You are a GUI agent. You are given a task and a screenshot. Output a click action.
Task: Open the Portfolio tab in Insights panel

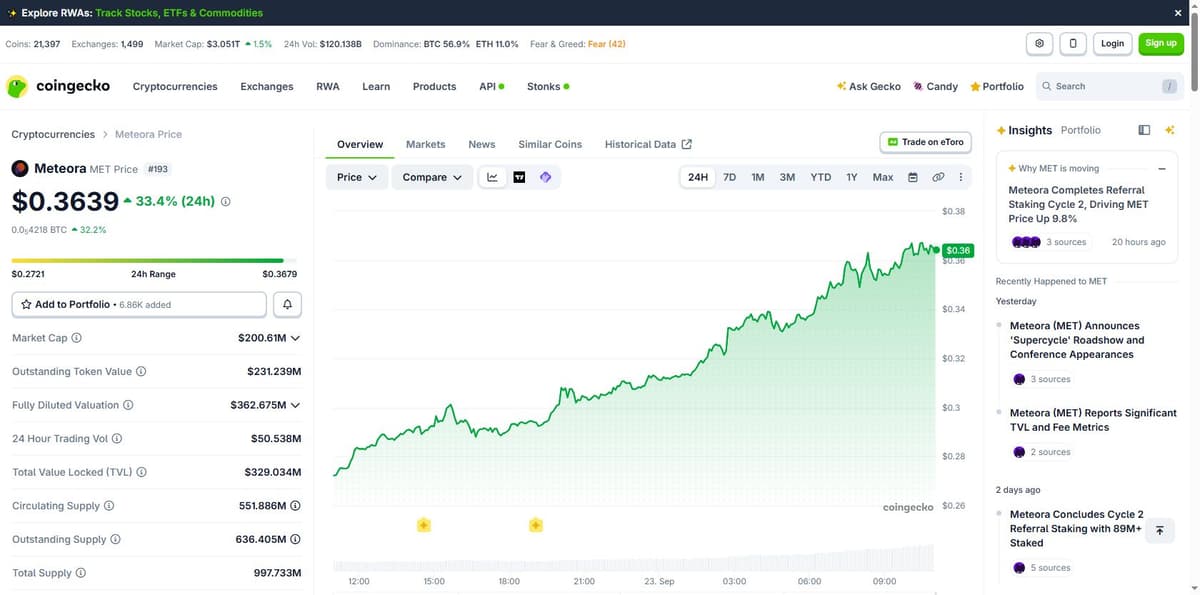click(1080, 130)
